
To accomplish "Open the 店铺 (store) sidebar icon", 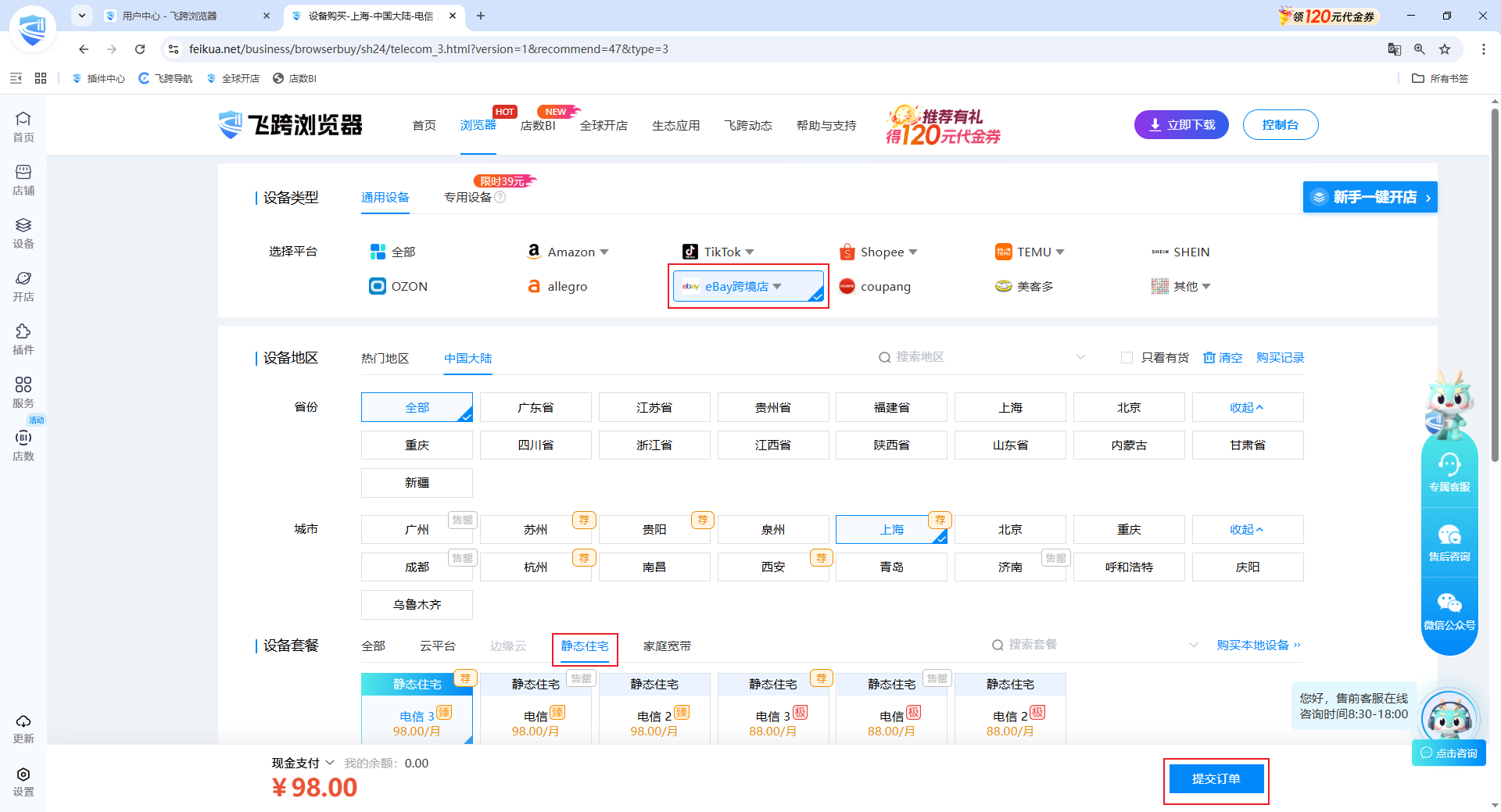I will 23,180.
